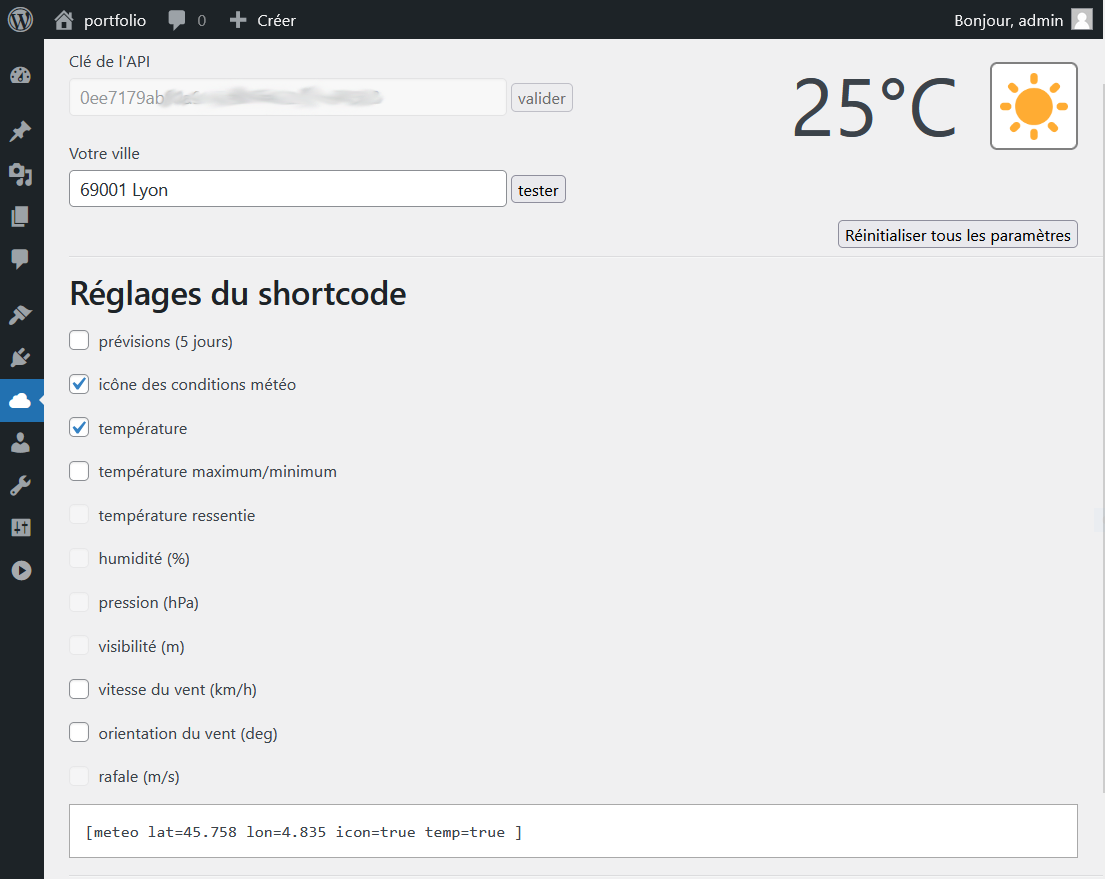Disable the température checkbox
Viewport: 1105px width, 879px height.
click(x=79, y=428)
